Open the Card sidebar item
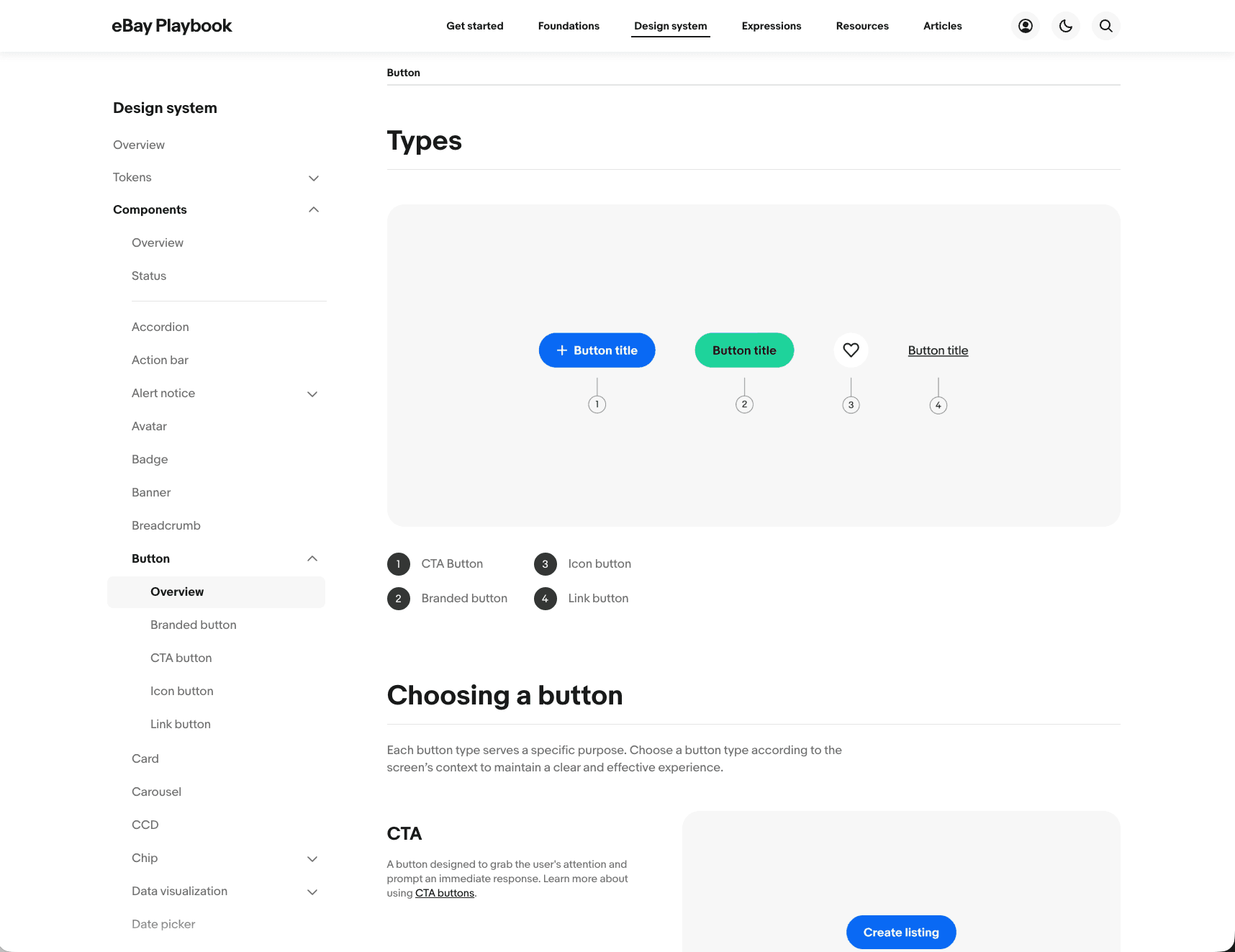Image resolution: width=1235 pixels, height=952 pixels. (x=145, y=758)
